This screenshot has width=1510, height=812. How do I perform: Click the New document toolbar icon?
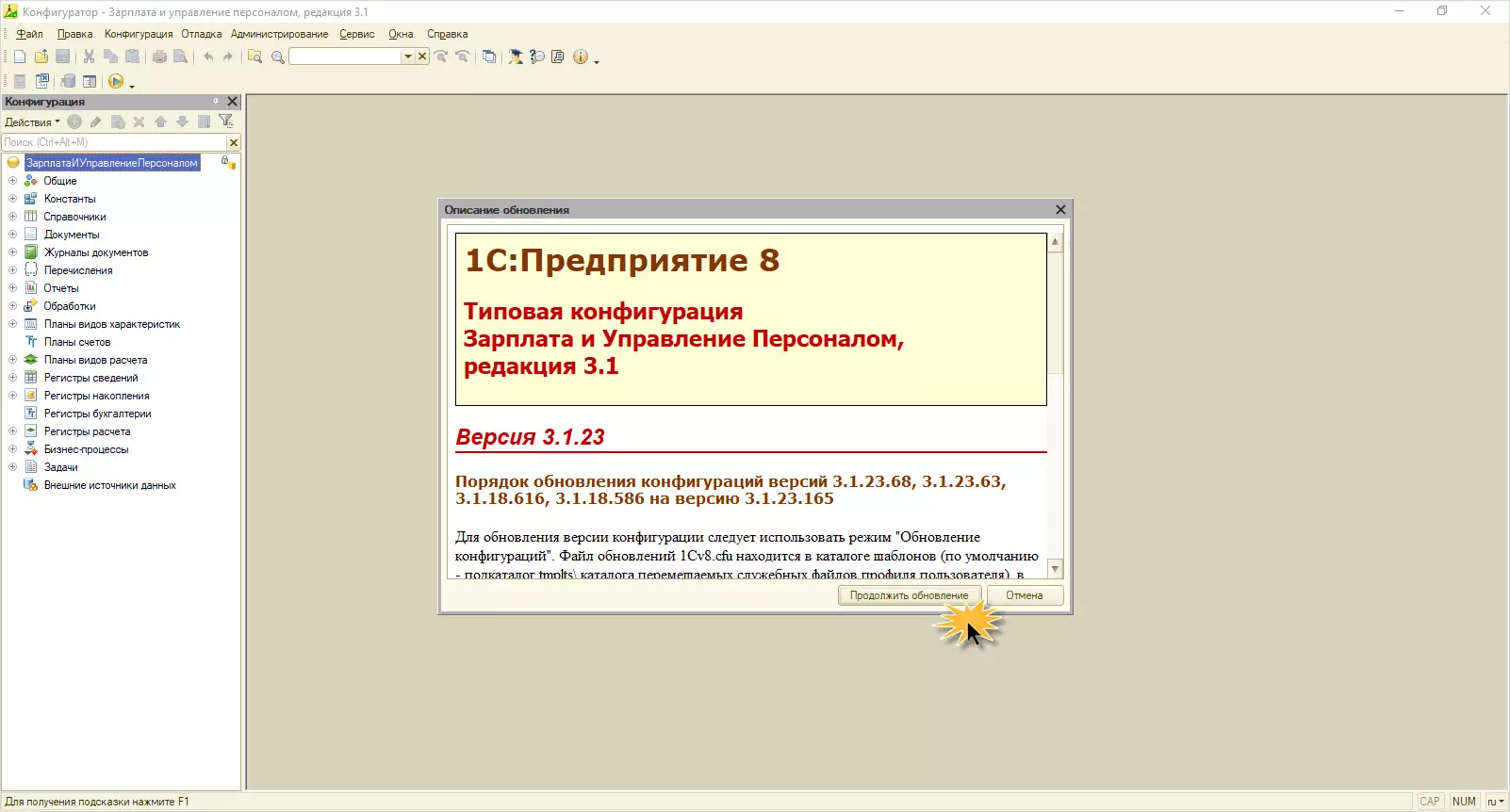pos(20,57)
